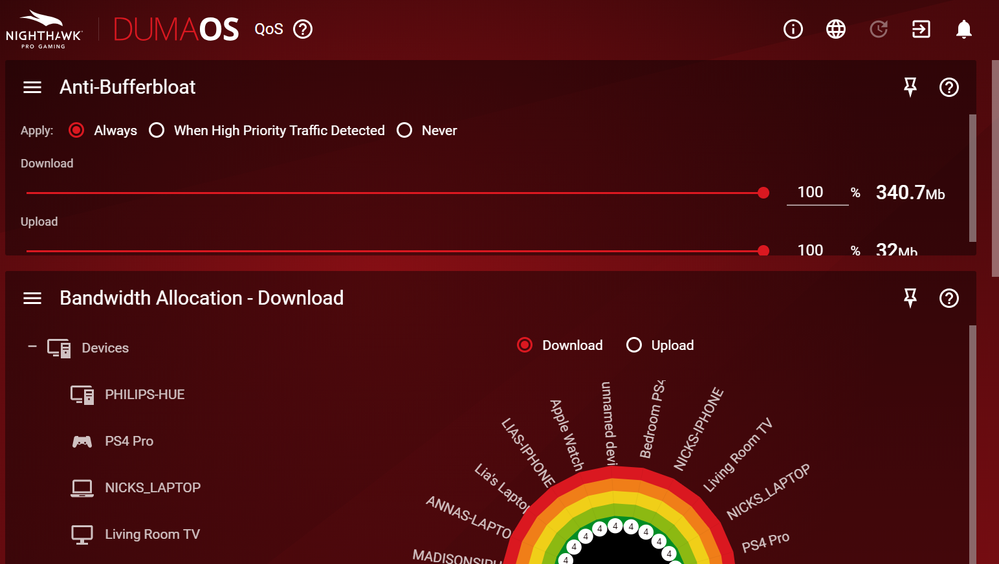Collapse the Devices tree
The image size is (999, 564).
32,347
